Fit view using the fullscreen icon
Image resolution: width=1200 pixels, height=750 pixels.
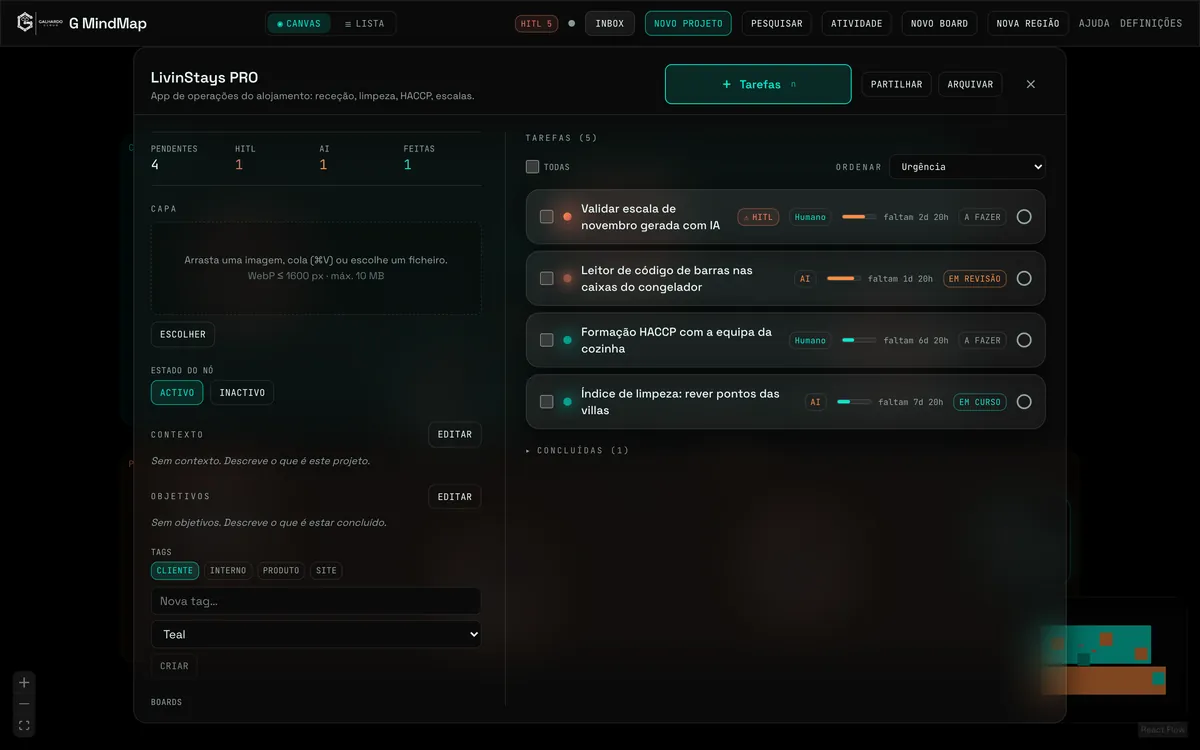pos(24,726)
